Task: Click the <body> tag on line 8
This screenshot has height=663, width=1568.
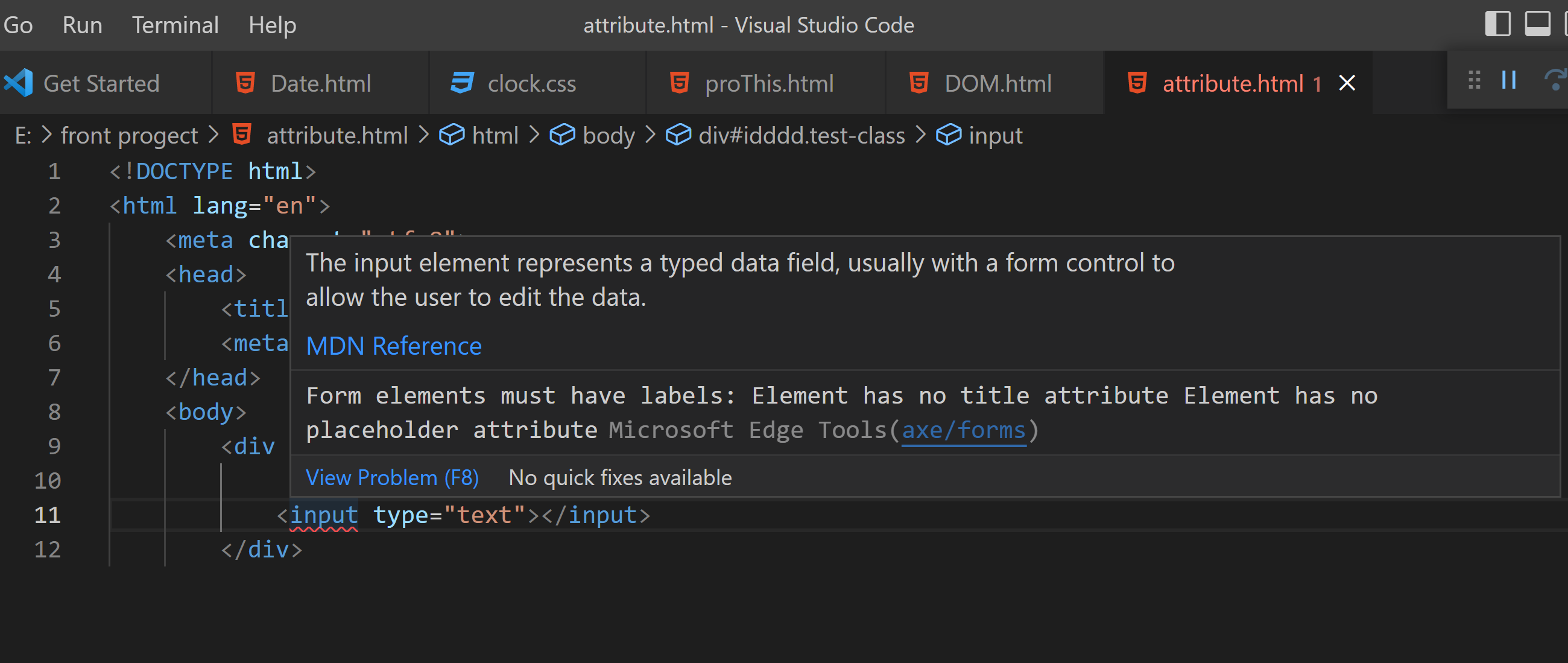Action: coord(206,412)
